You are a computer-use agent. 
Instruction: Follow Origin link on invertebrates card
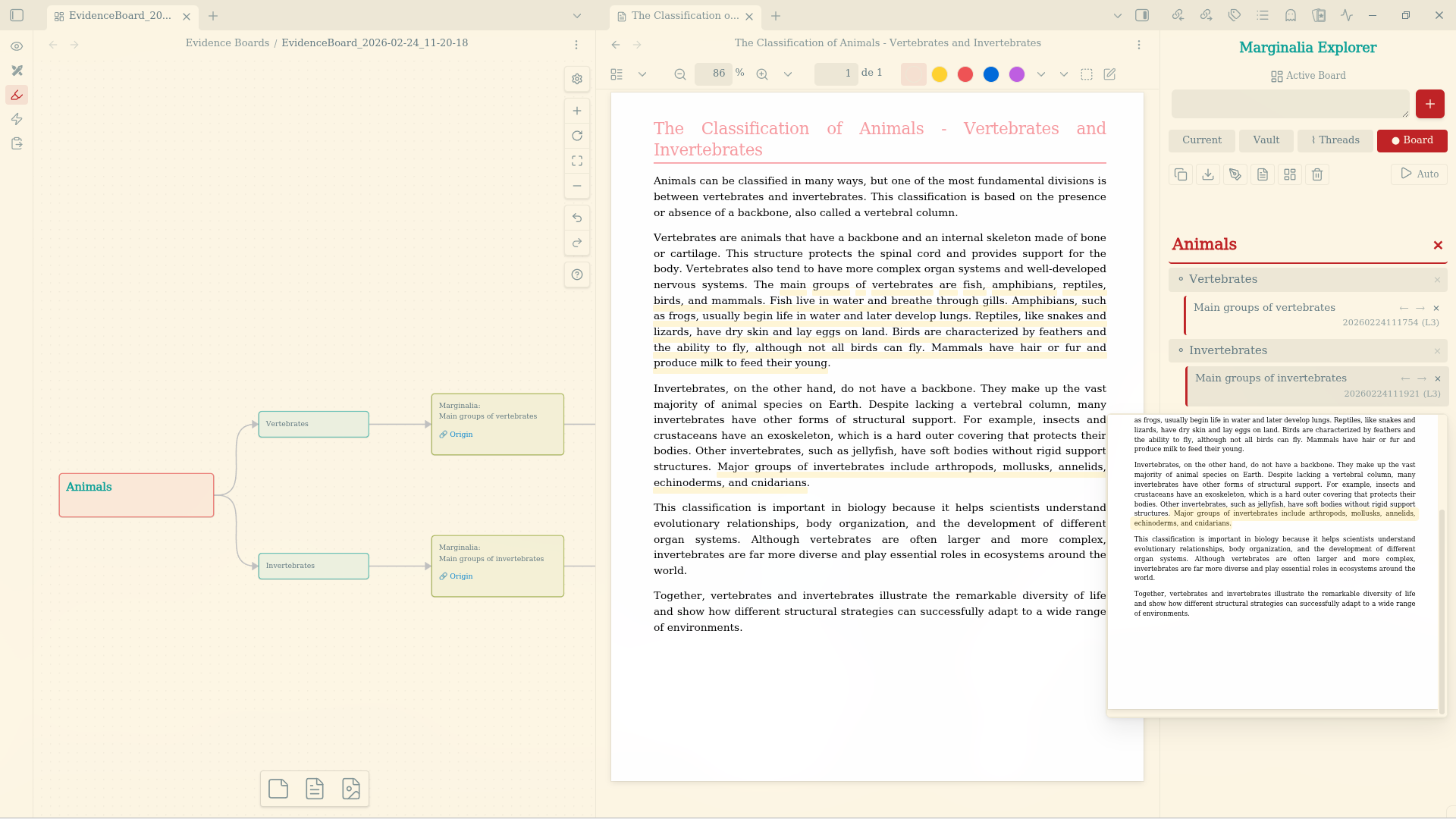click(x=457, y=576)
